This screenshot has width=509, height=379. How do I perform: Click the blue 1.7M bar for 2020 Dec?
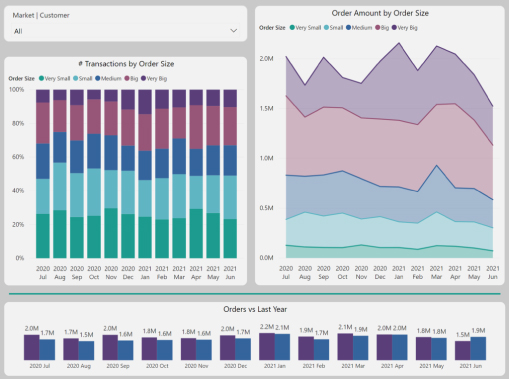pos(243,349)
